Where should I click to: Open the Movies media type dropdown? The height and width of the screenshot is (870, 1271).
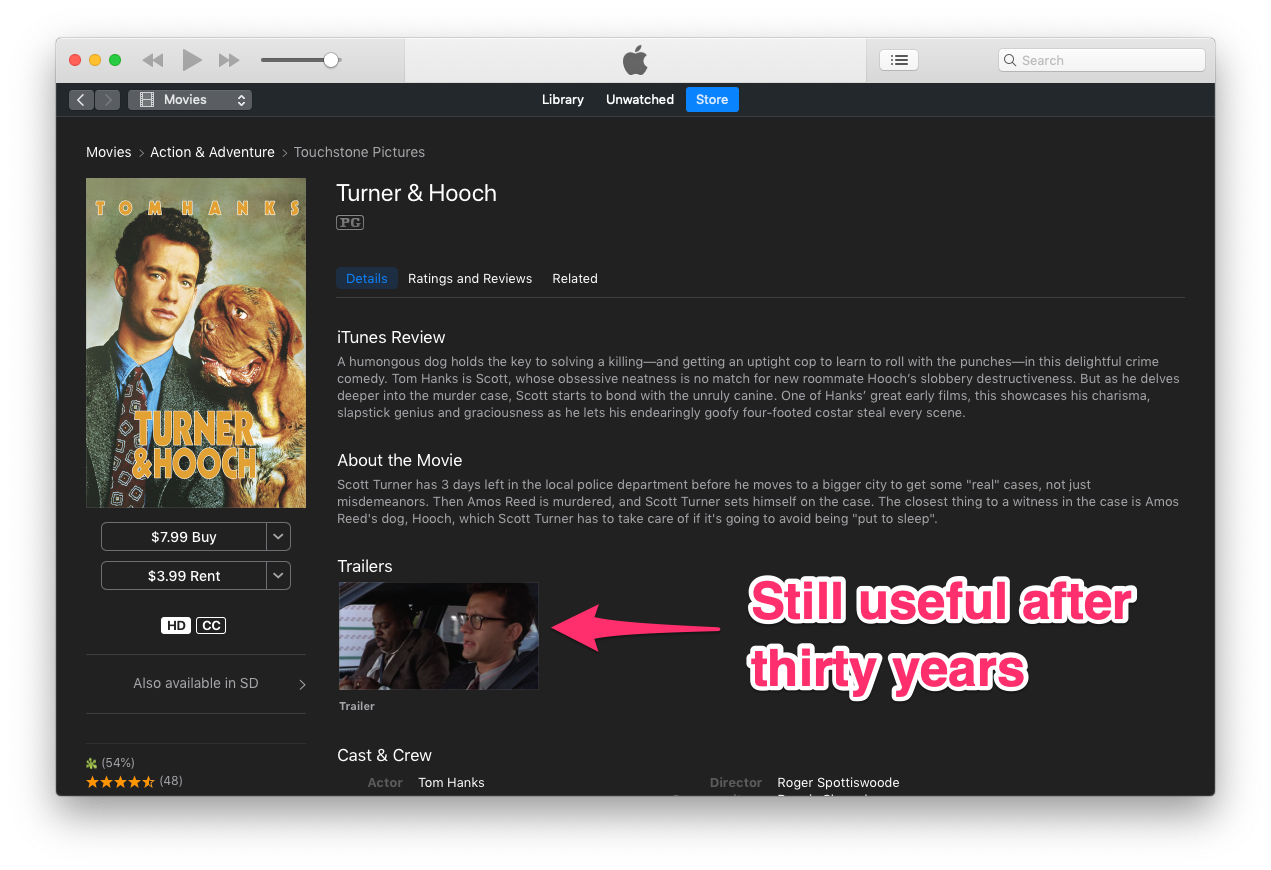click(x=190, y=100)
